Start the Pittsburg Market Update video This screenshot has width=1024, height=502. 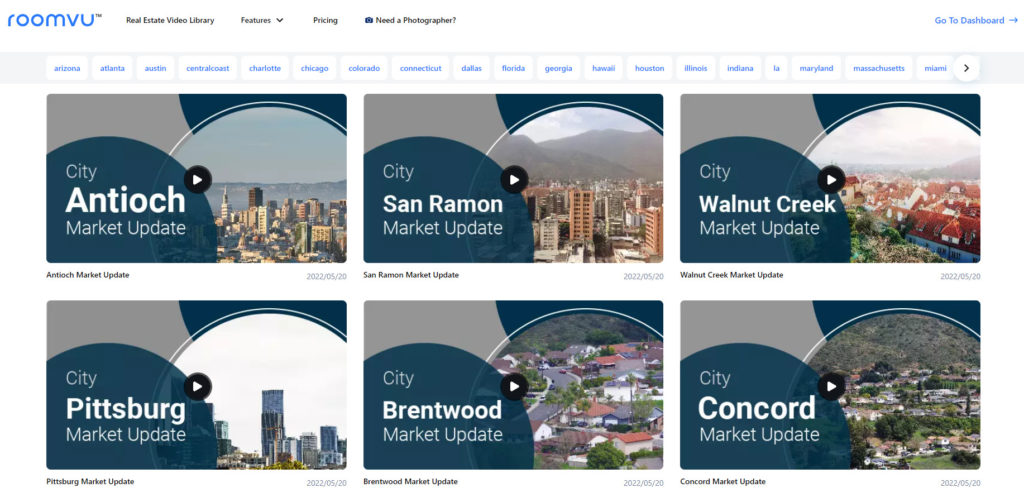tap(197, 387)
